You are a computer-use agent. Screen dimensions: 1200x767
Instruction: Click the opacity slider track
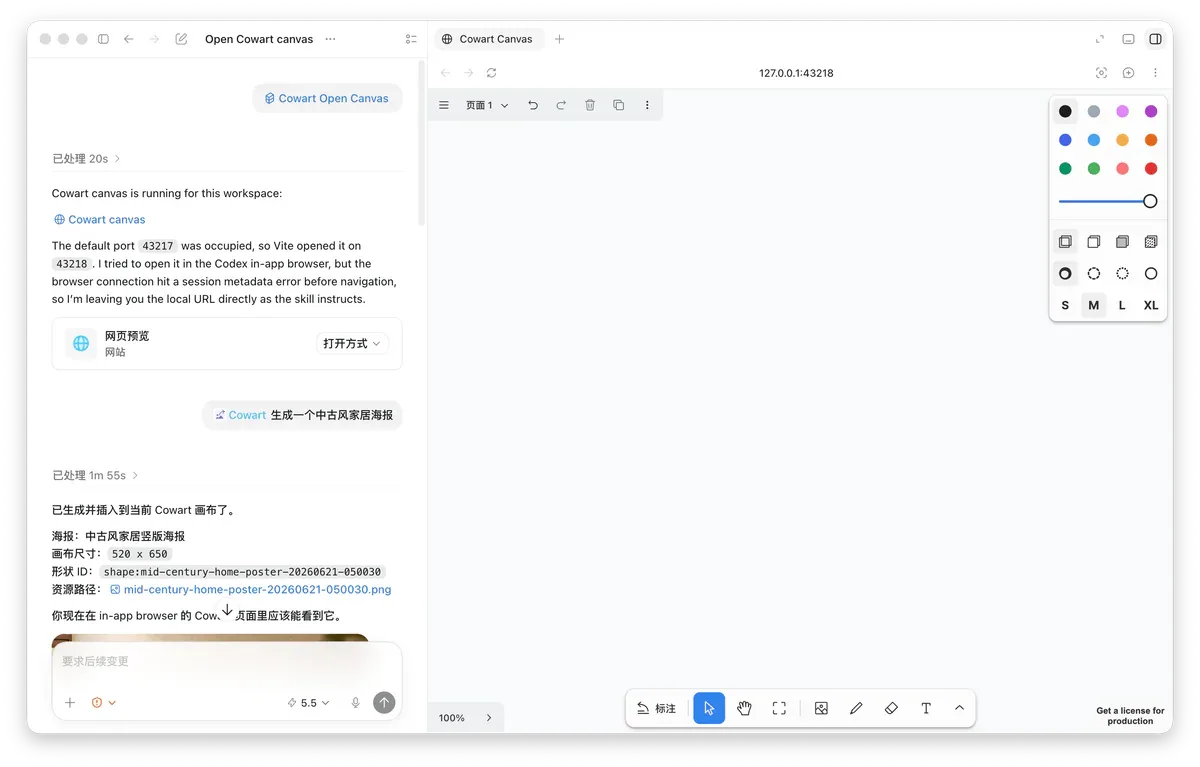point(1108,201)
